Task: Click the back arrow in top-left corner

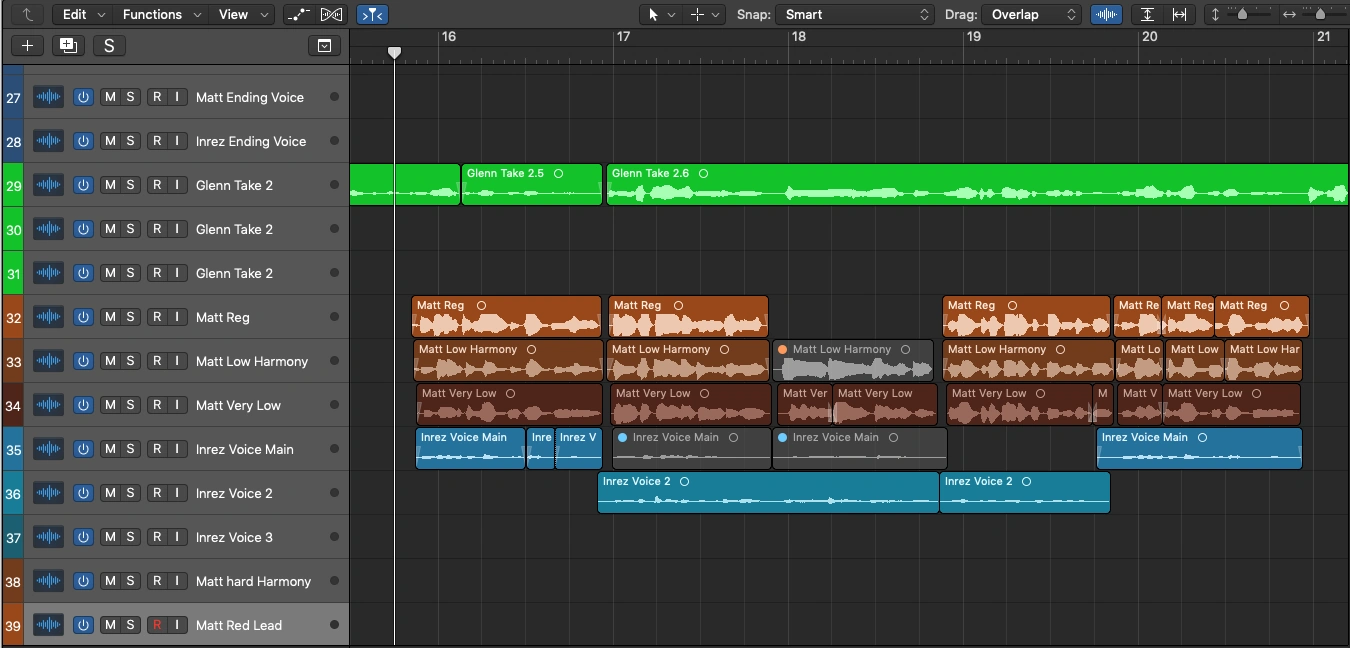Action: coord(27,14)
